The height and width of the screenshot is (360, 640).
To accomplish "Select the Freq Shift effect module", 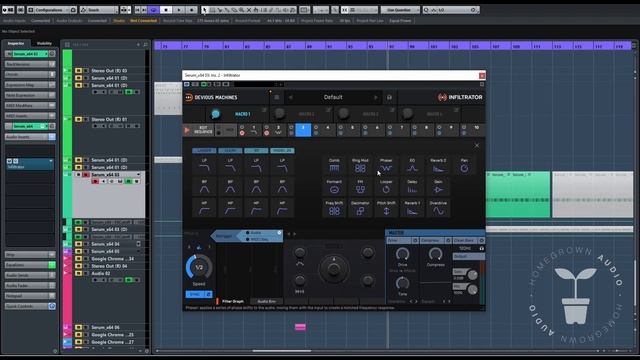I will pos(334,208).
